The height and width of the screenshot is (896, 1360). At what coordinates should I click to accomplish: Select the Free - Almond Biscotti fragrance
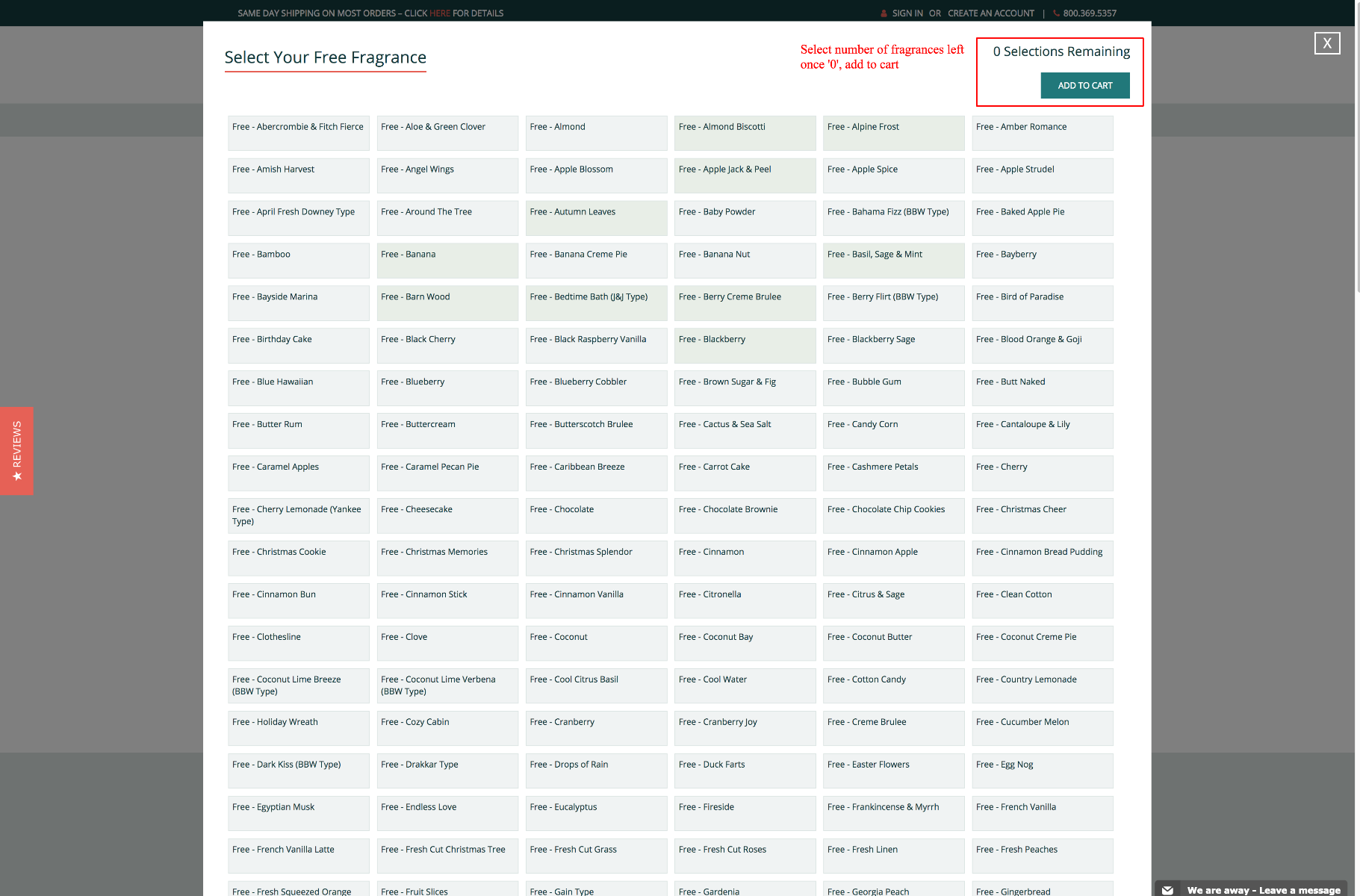pyautogui.click(x=745, y=133)
